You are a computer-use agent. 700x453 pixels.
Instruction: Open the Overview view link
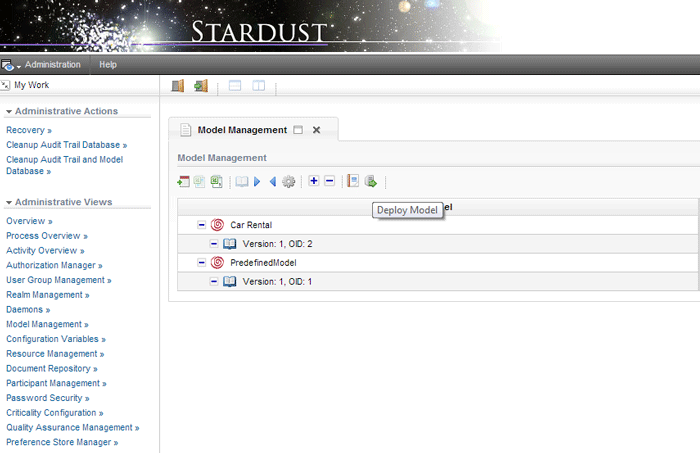point(29,221)
